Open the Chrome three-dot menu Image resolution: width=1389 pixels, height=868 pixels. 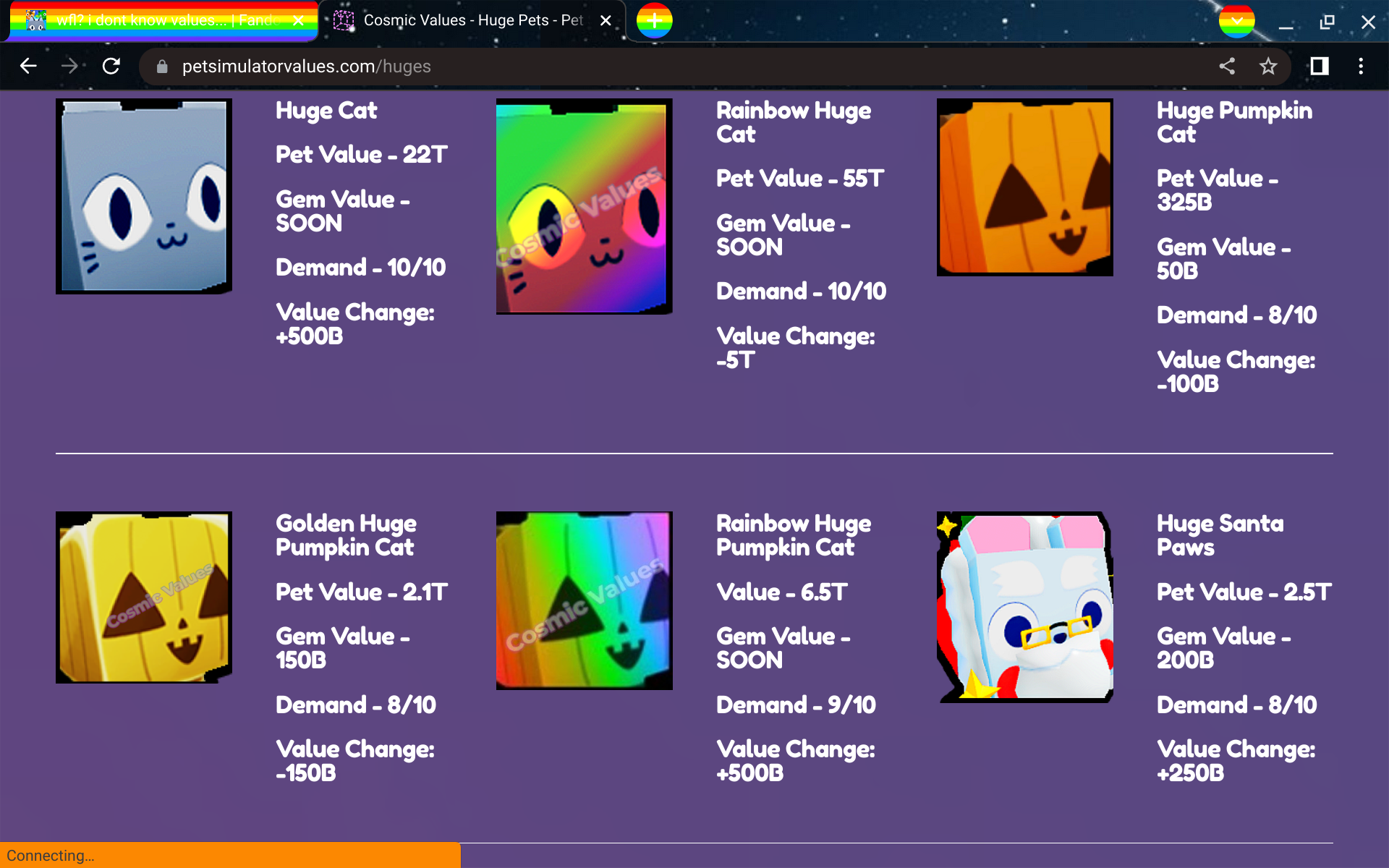(1361, 67)
